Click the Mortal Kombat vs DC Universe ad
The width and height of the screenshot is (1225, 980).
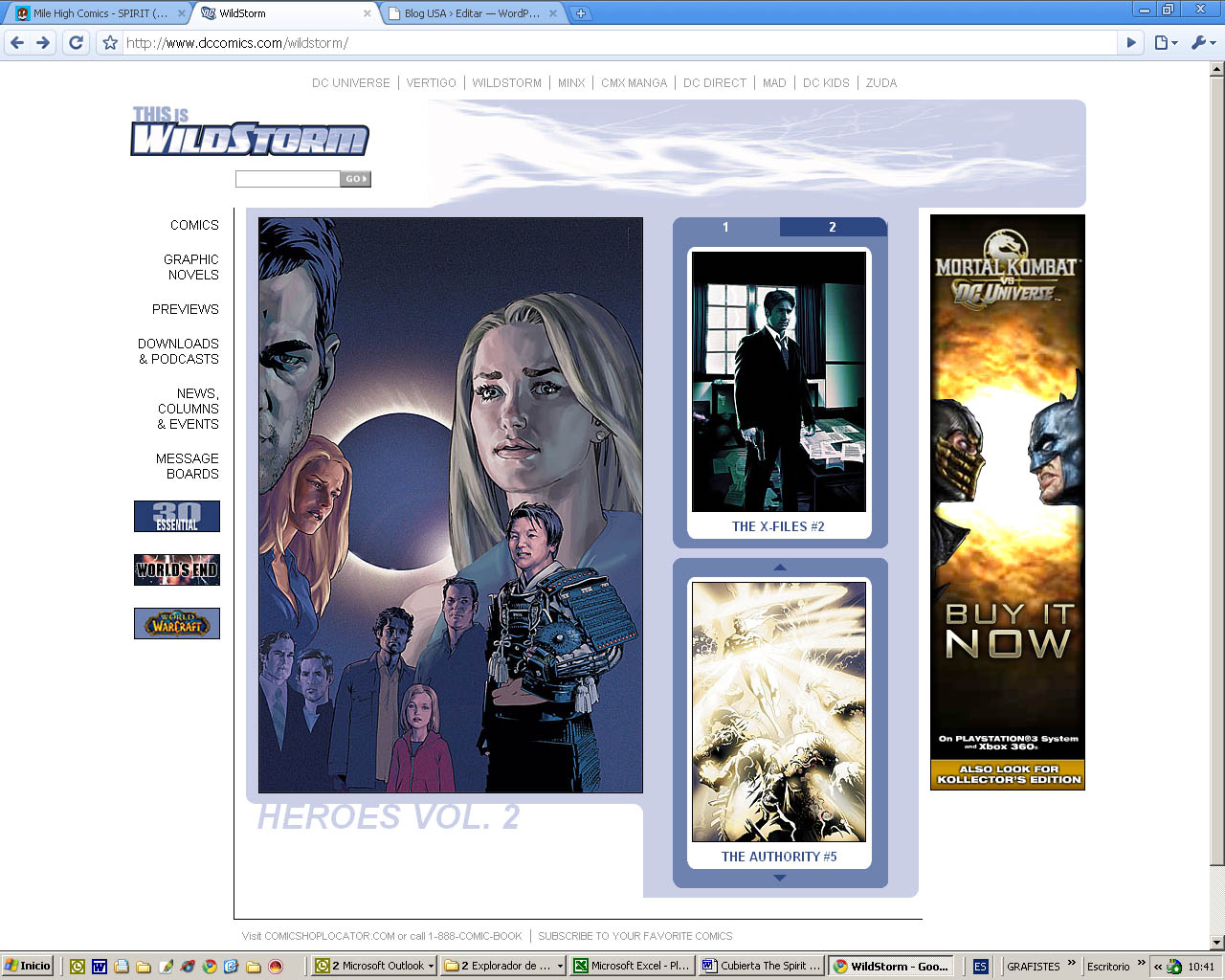[1007, 501]
